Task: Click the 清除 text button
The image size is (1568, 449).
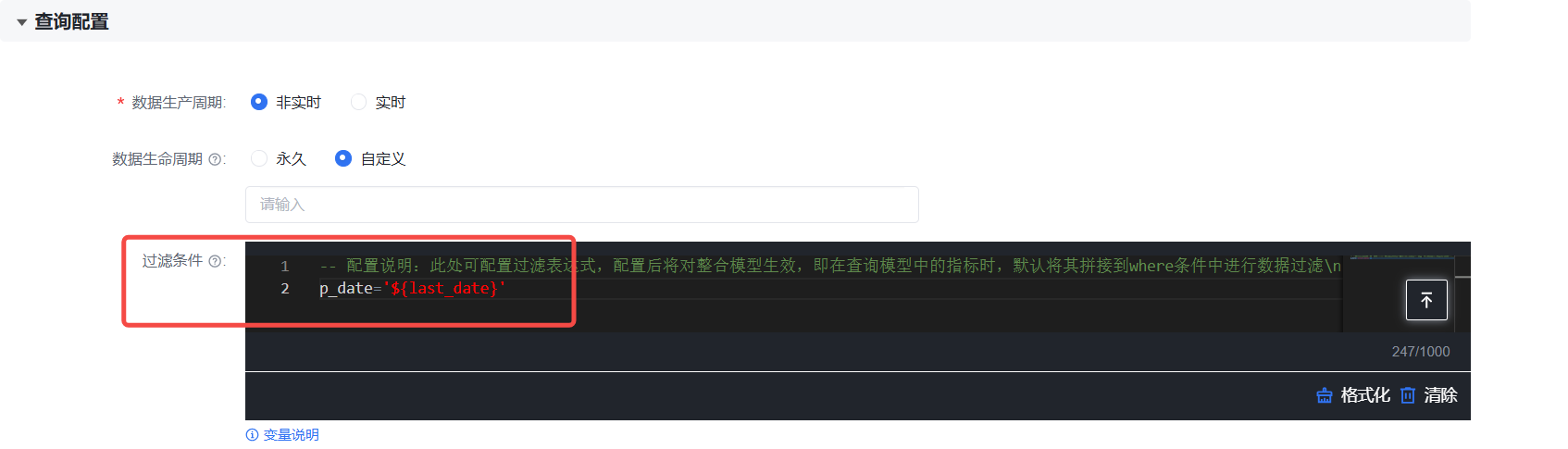Action: 1440,395
